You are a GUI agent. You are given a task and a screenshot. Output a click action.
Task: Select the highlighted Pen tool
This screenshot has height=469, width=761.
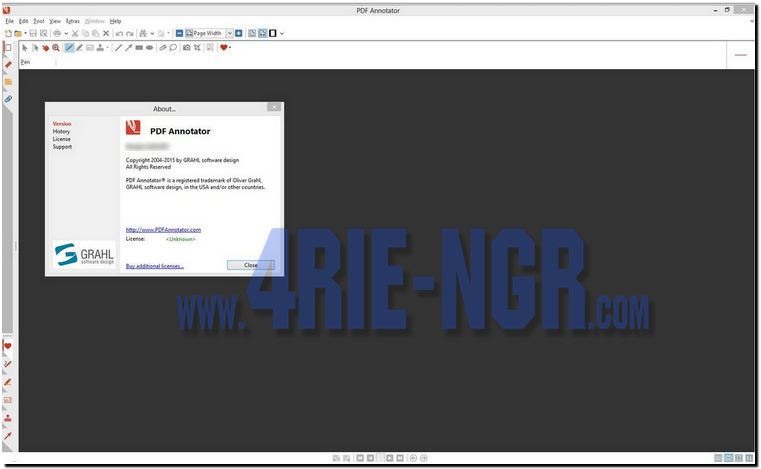[69, 48]
